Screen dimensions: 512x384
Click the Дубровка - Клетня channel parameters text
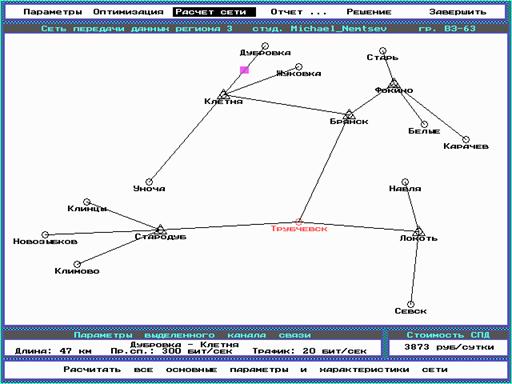[184, 344]
